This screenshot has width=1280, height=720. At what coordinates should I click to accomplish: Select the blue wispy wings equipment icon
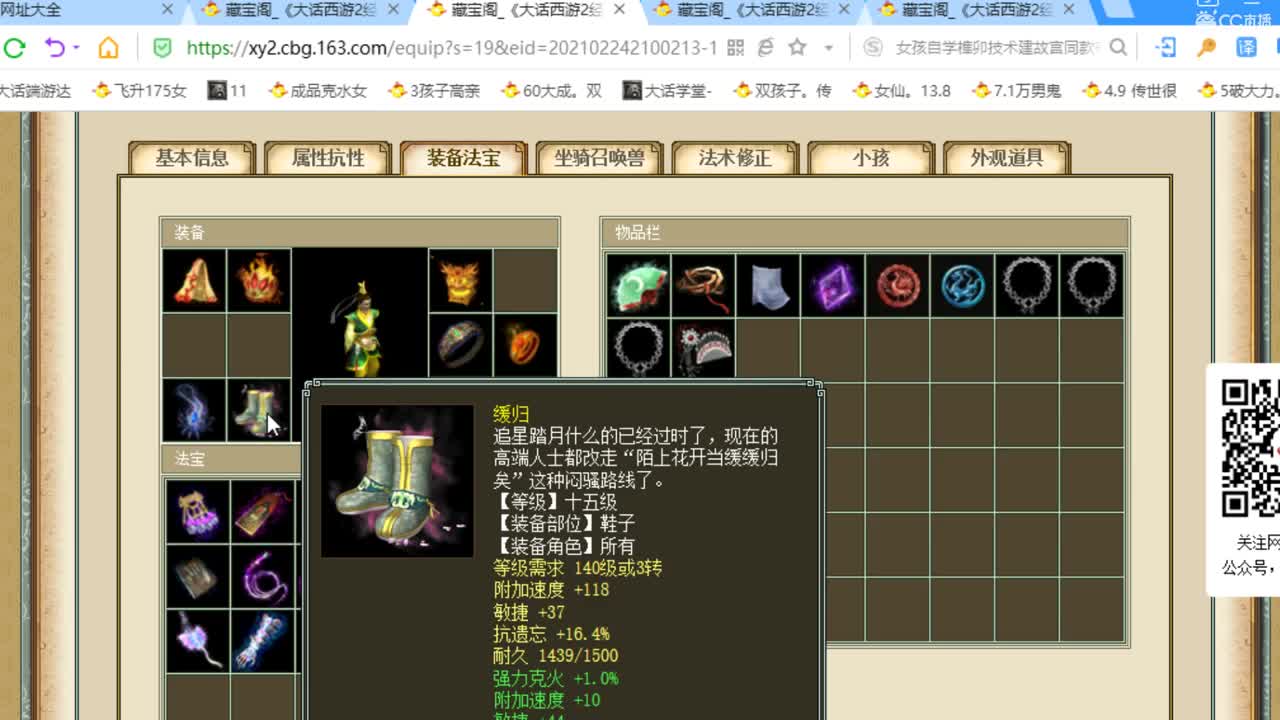click(194, 409)
